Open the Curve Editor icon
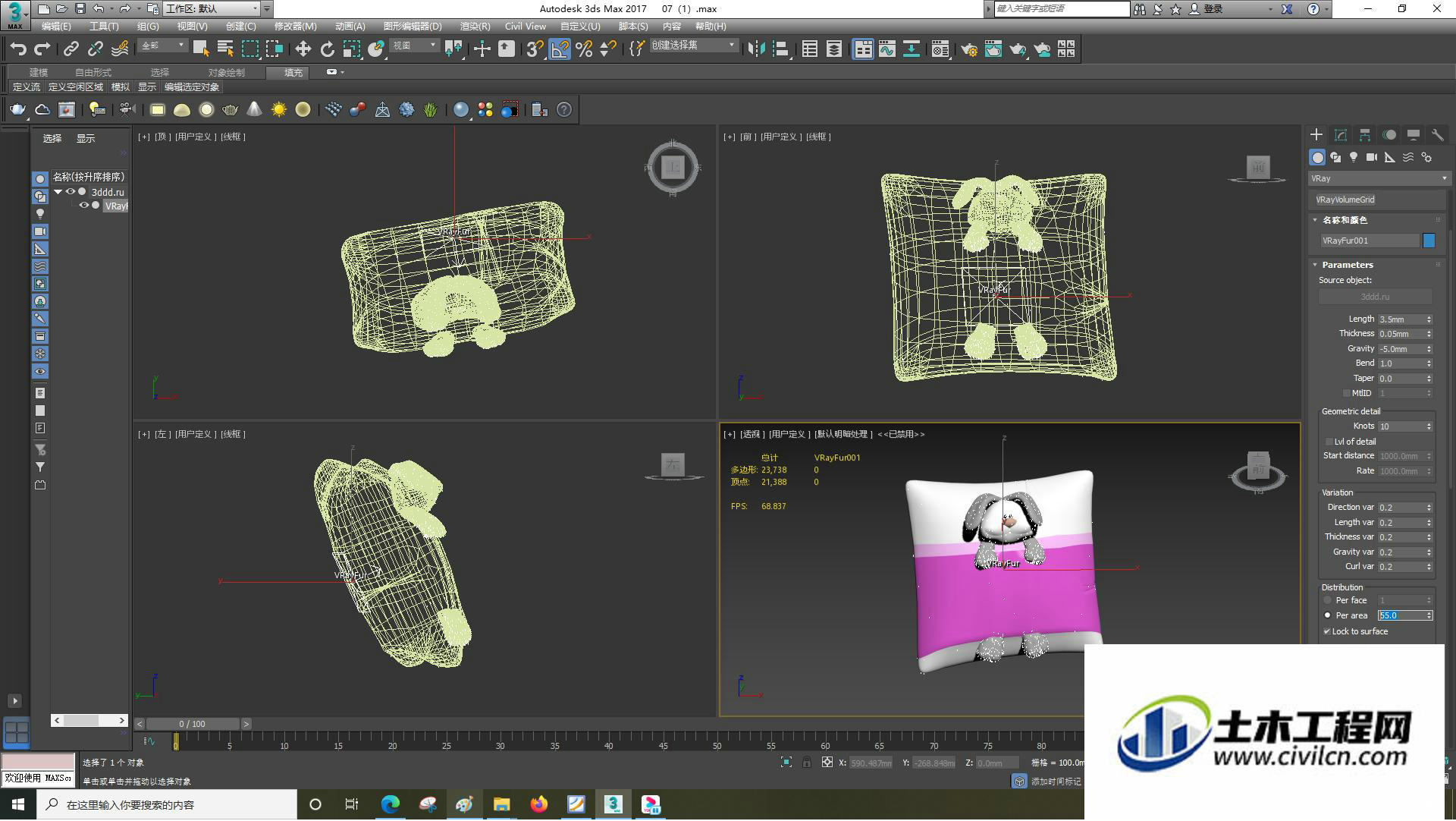1456x821 pixels. (x=887, y=49)
